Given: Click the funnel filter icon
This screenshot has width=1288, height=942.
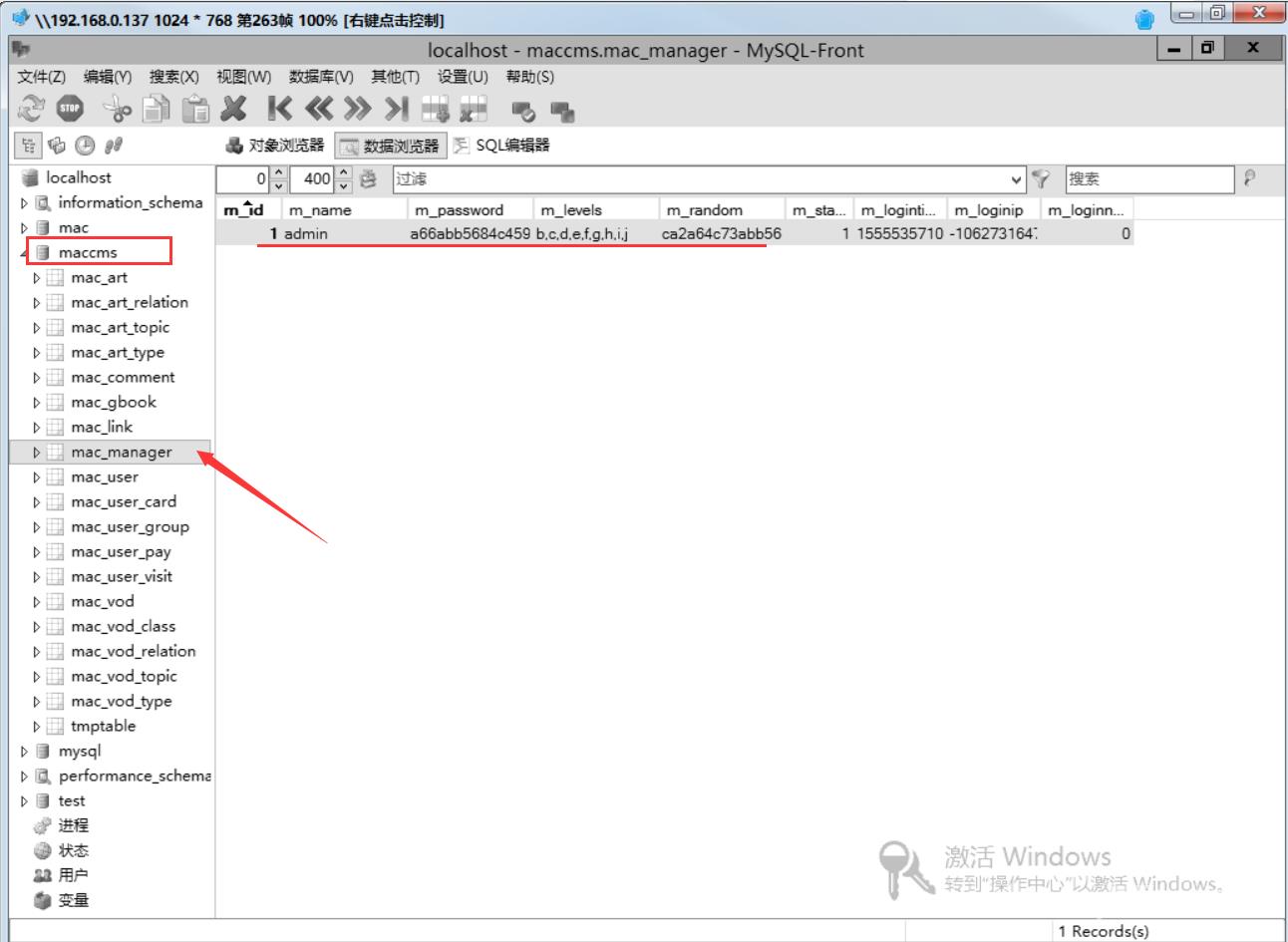Looking at the screenshot, I should tap(1042, 179).
